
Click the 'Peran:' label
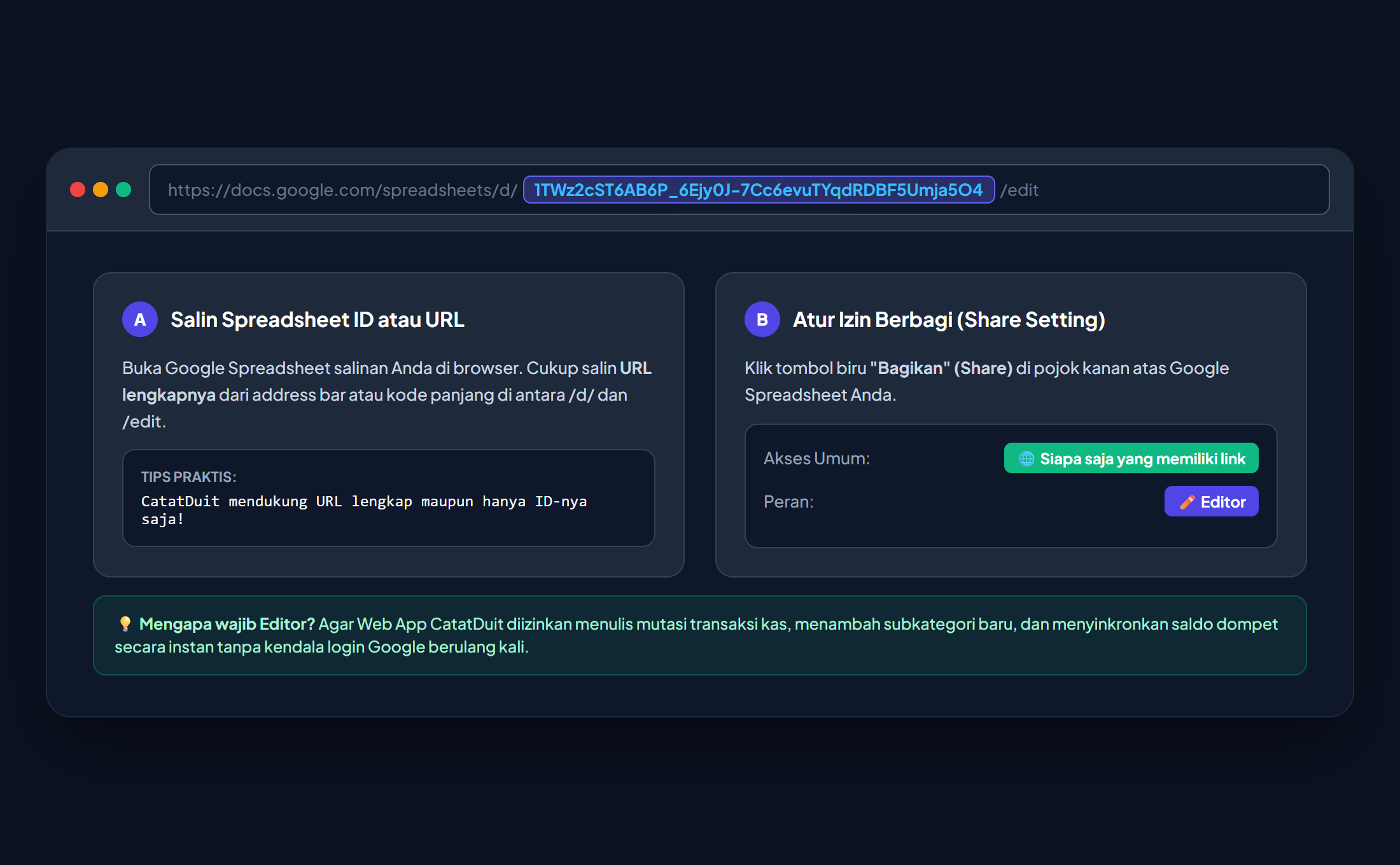point(788,501)
